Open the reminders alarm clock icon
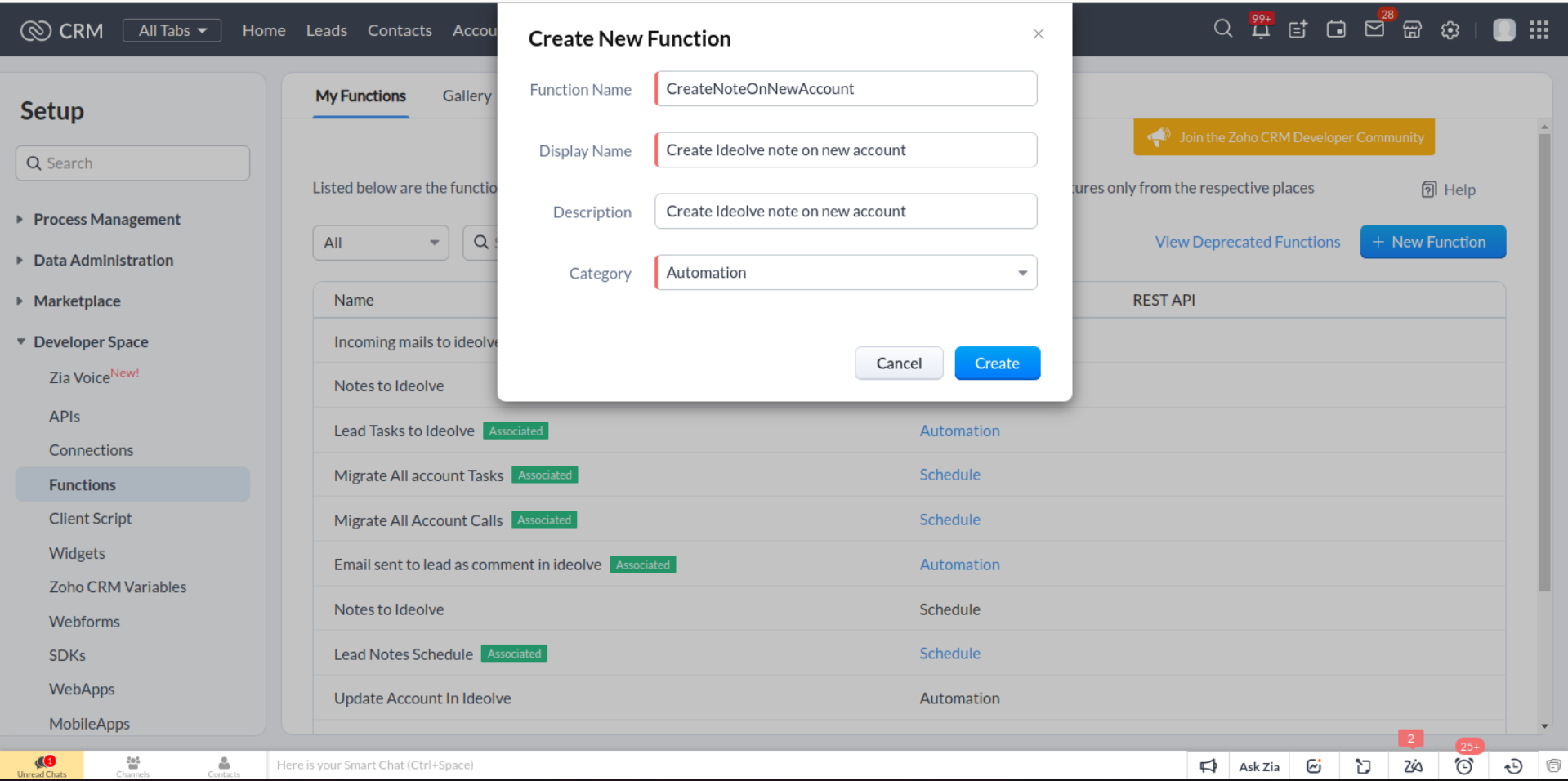 (1464, 766)
